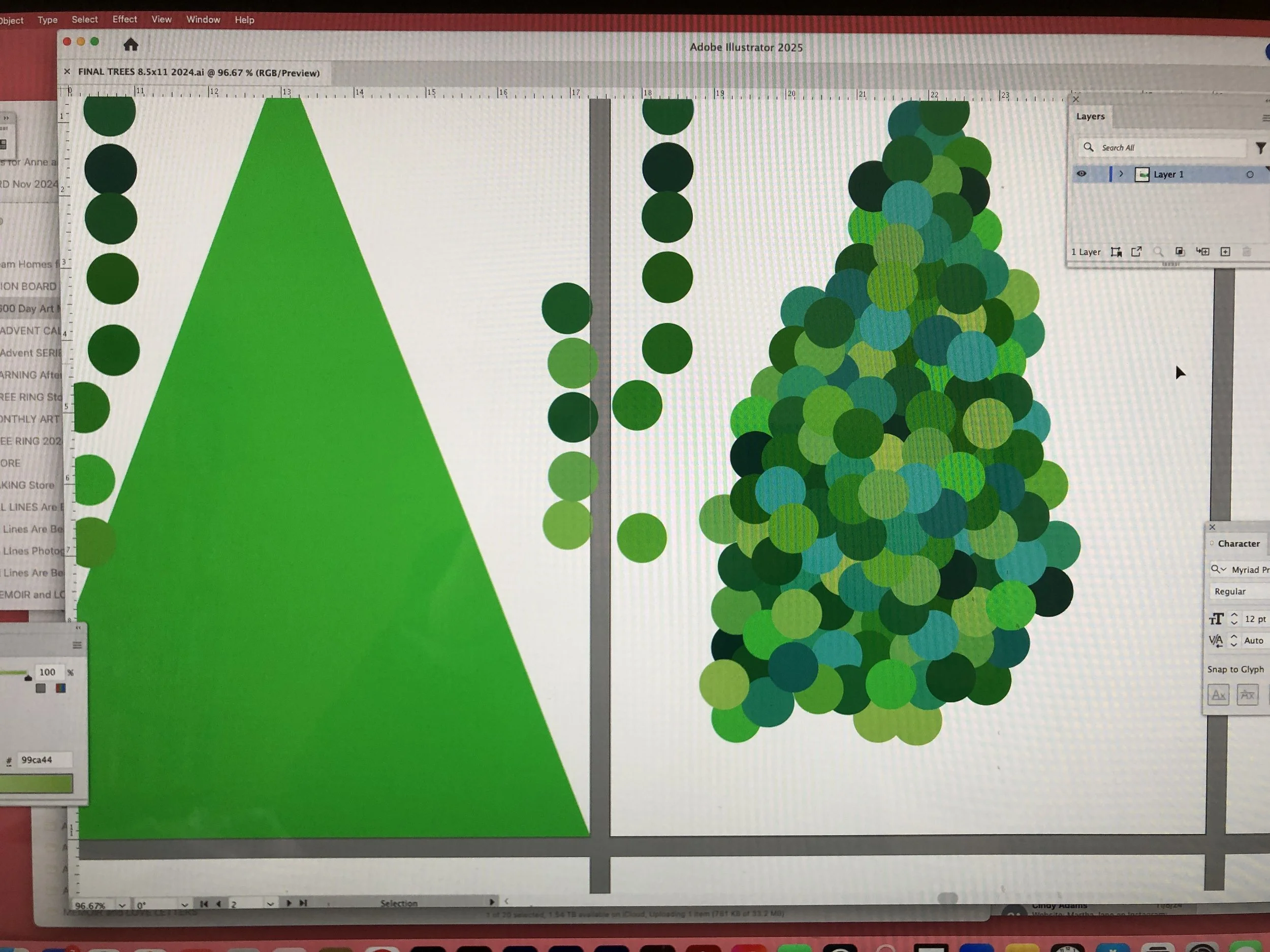The width and height of the screenshot is (1270, 952).
Task: Open the Effect menu
Action: click(x=124, y=19)
